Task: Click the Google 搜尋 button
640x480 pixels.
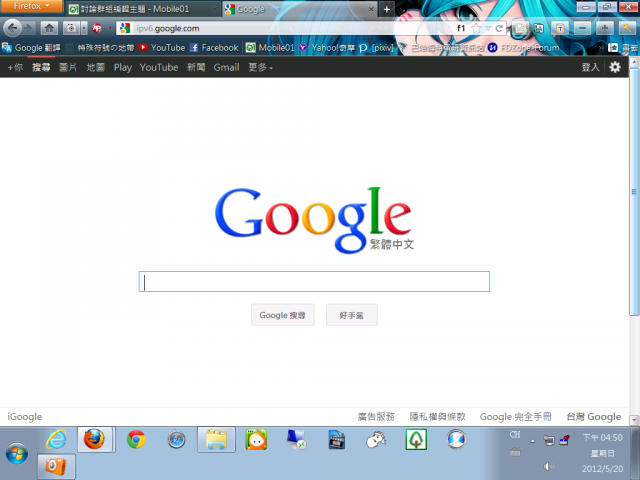Action: (282, 315)
